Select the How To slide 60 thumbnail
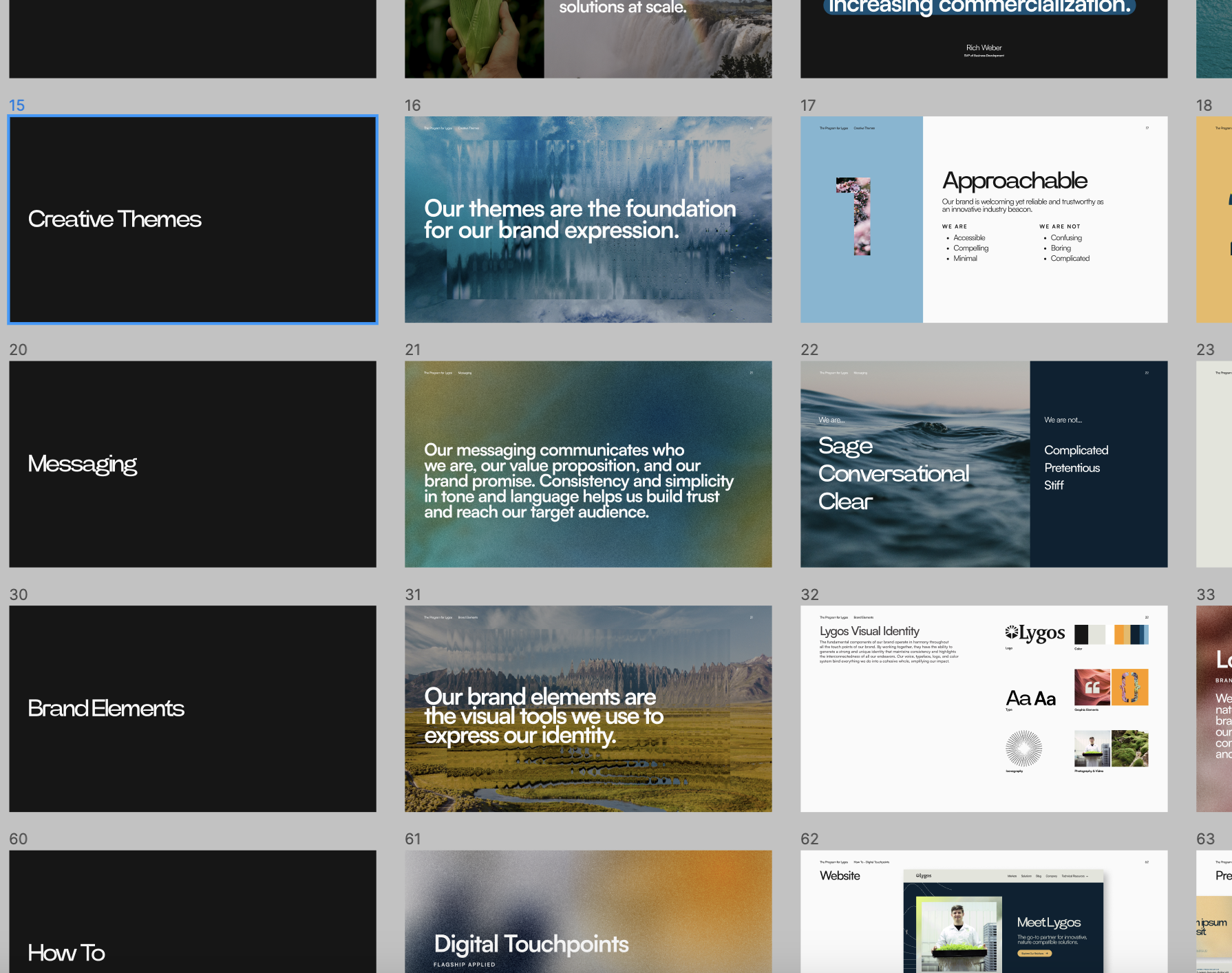Viewport: 1232px width, 973px height. [193, 912]
